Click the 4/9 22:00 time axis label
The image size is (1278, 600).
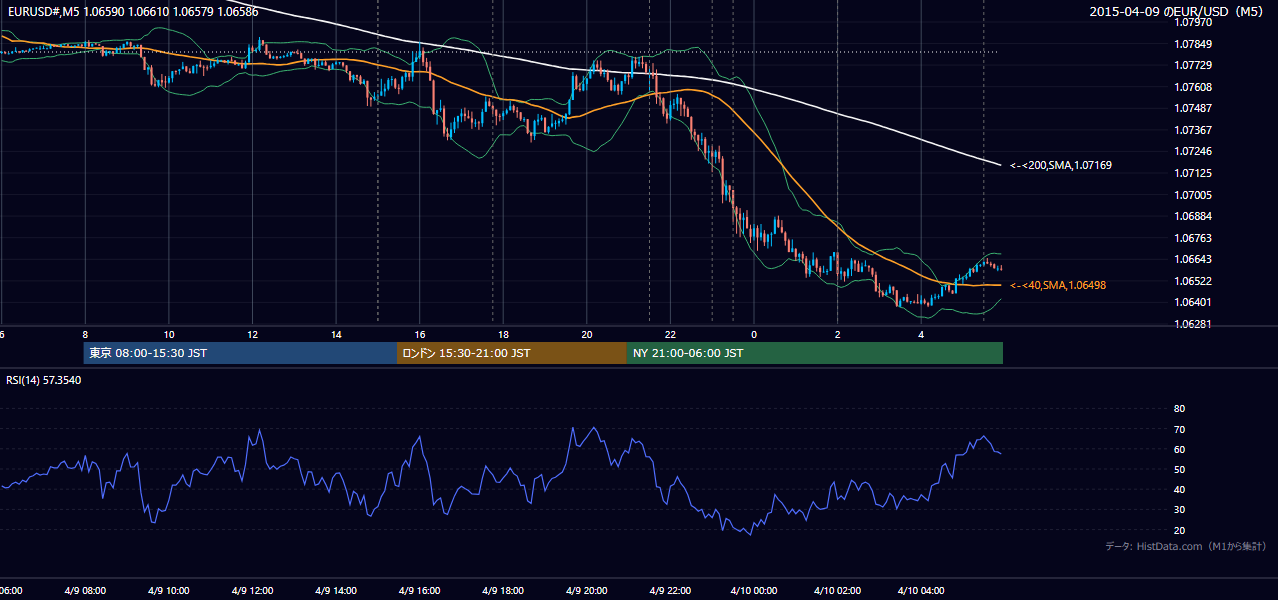click(671, 591)
